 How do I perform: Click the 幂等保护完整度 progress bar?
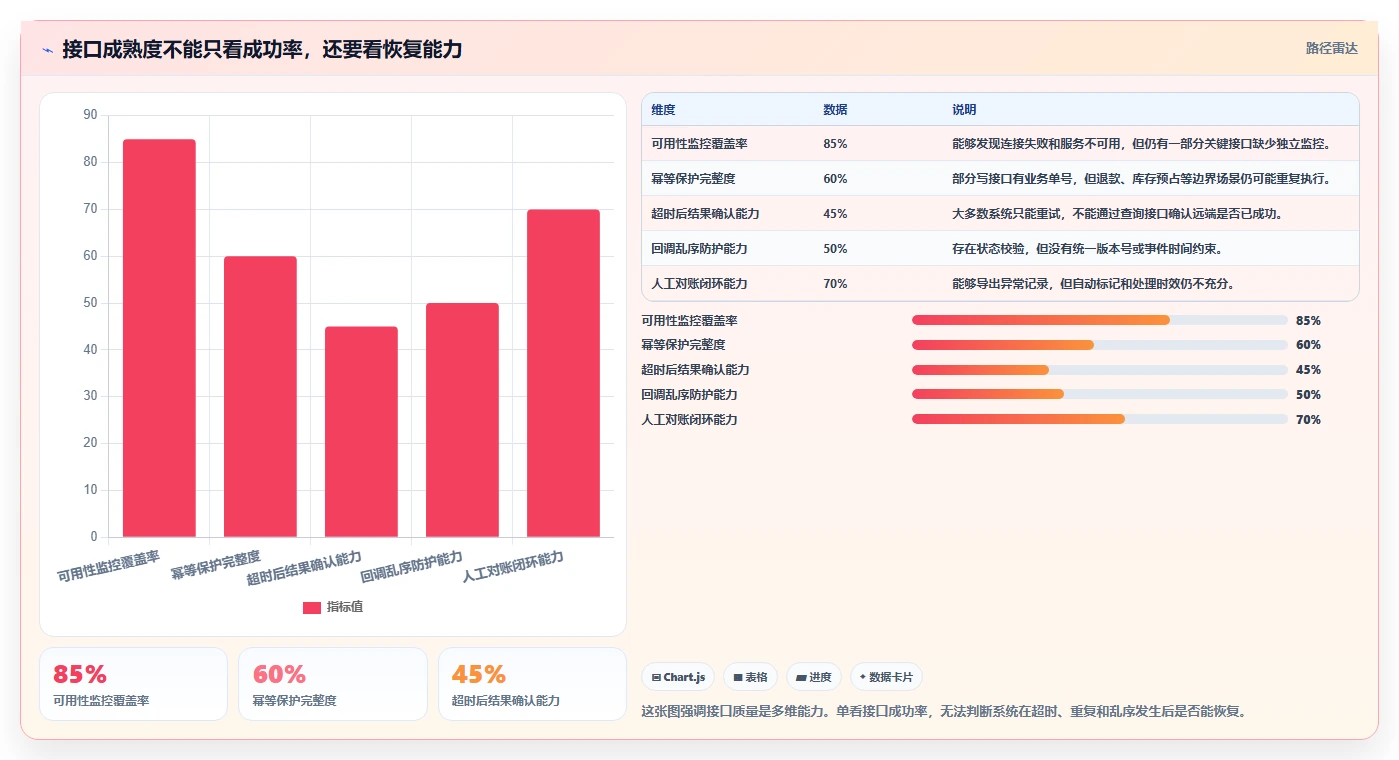pyautogui.click(x=1100, y=345)
